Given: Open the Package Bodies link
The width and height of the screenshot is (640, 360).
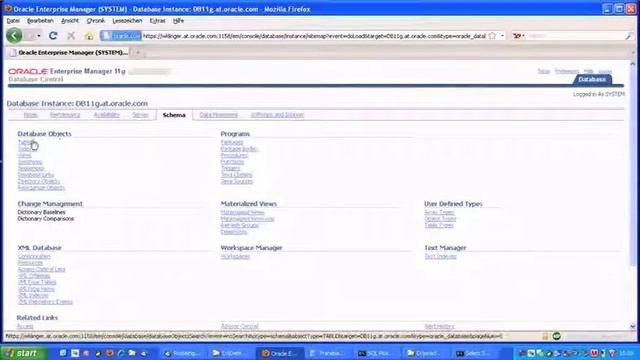Looking at the screenshot, I should [x=239, y=149].
